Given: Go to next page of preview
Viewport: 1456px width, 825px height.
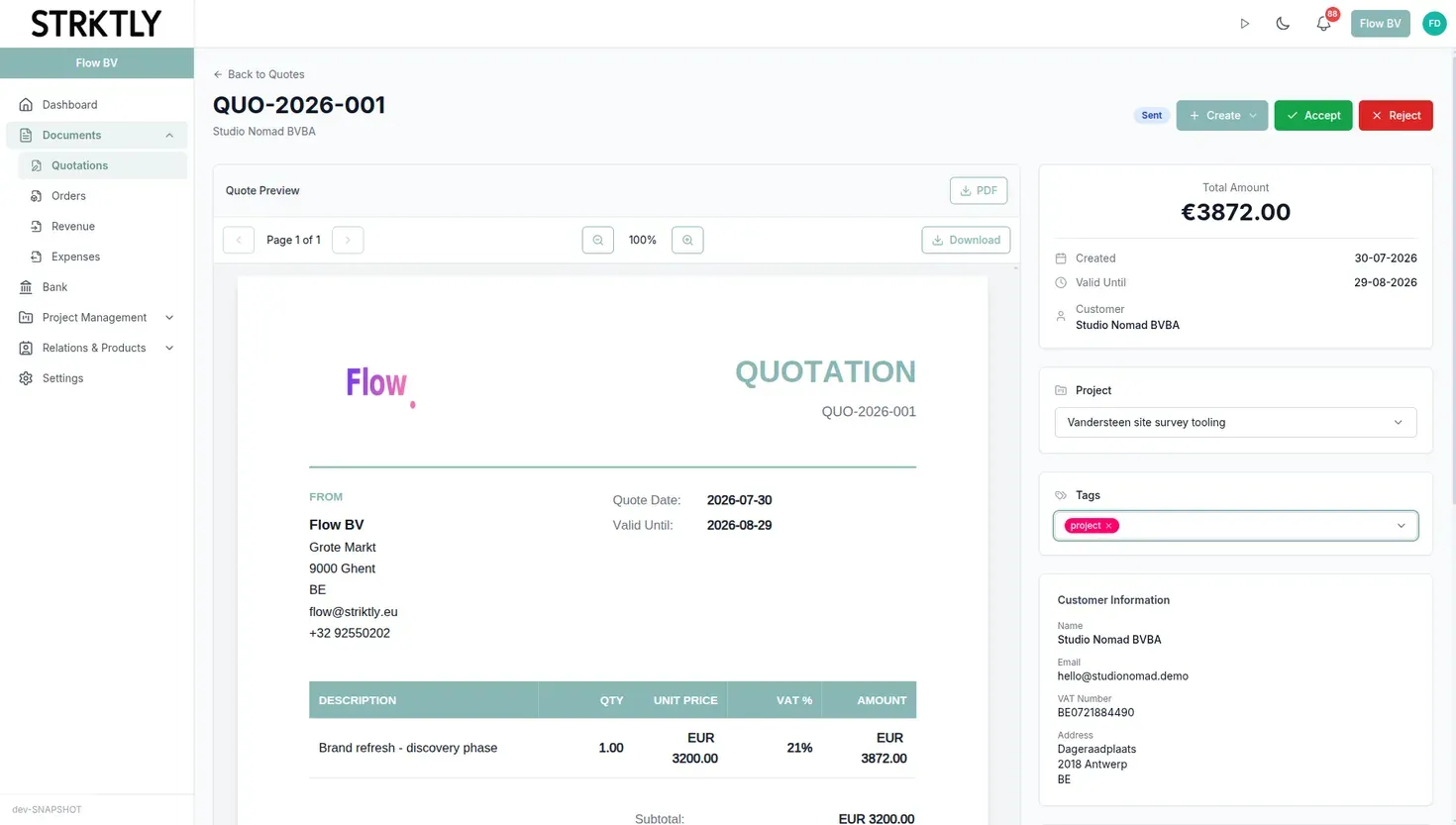Looking at the screenshot, I should pos(348,240).
